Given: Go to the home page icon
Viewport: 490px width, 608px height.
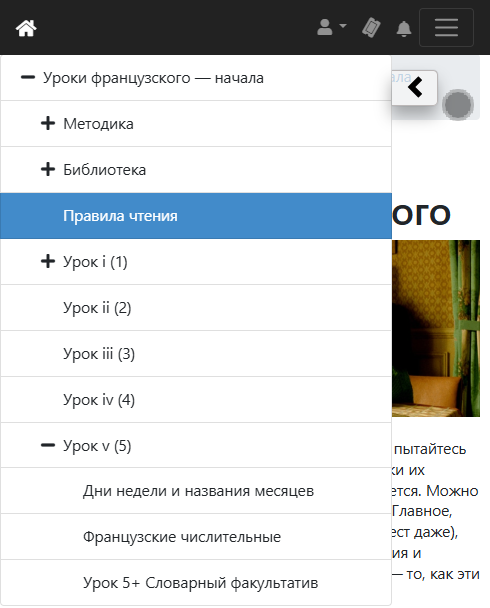Looking at the screenshot, I should click(26, 28).
